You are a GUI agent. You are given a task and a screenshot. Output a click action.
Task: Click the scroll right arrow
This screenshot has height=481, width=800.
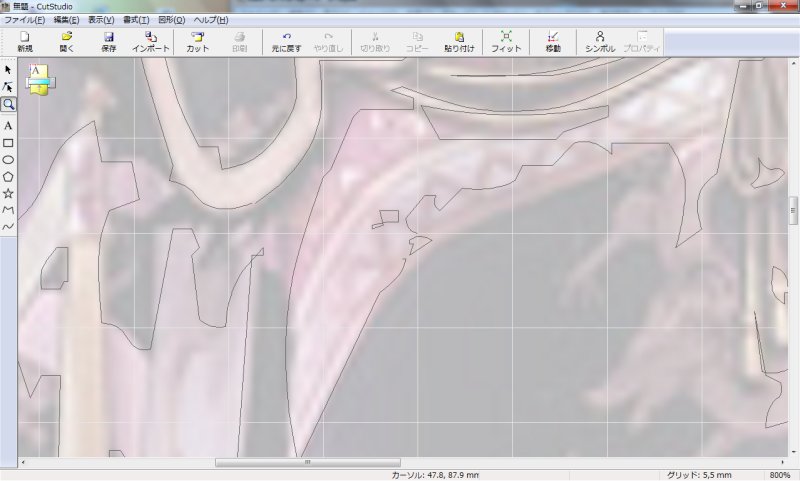[x=783, y=462]
